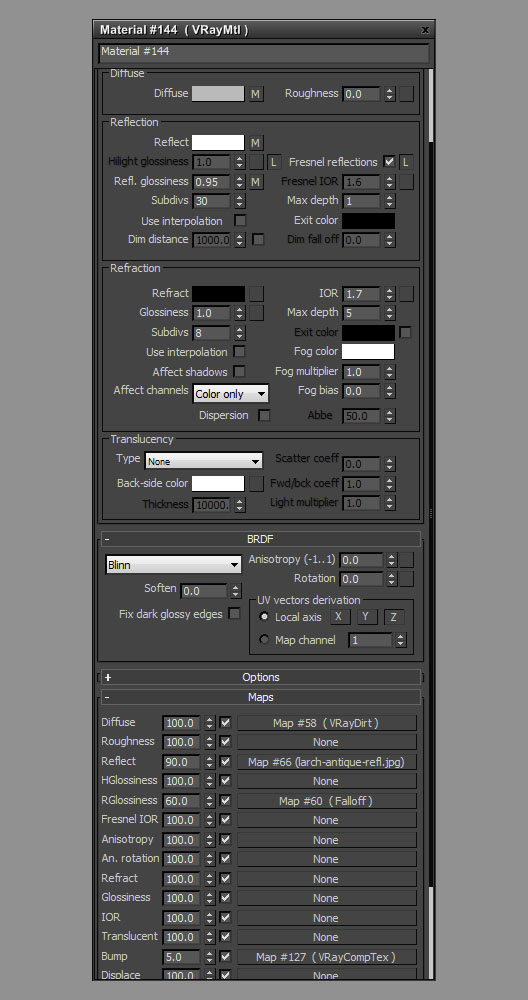Open the Blinn BRDF type dropdown

point(173,564)
